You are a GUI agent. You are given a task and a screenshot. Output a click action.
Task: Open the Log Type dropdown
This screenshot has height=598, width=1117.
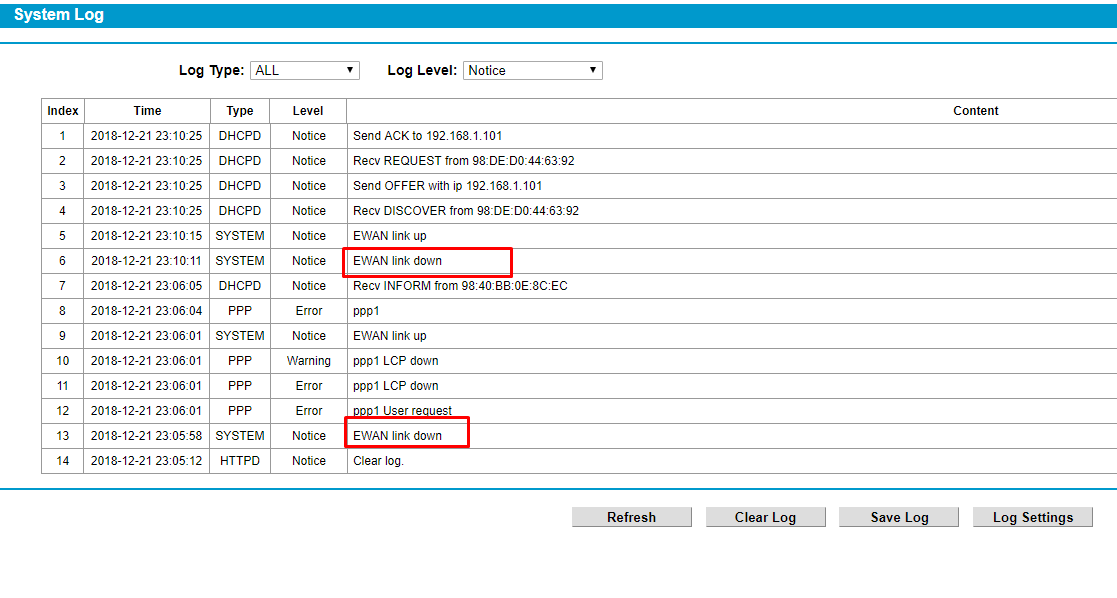tap(304, 70)
